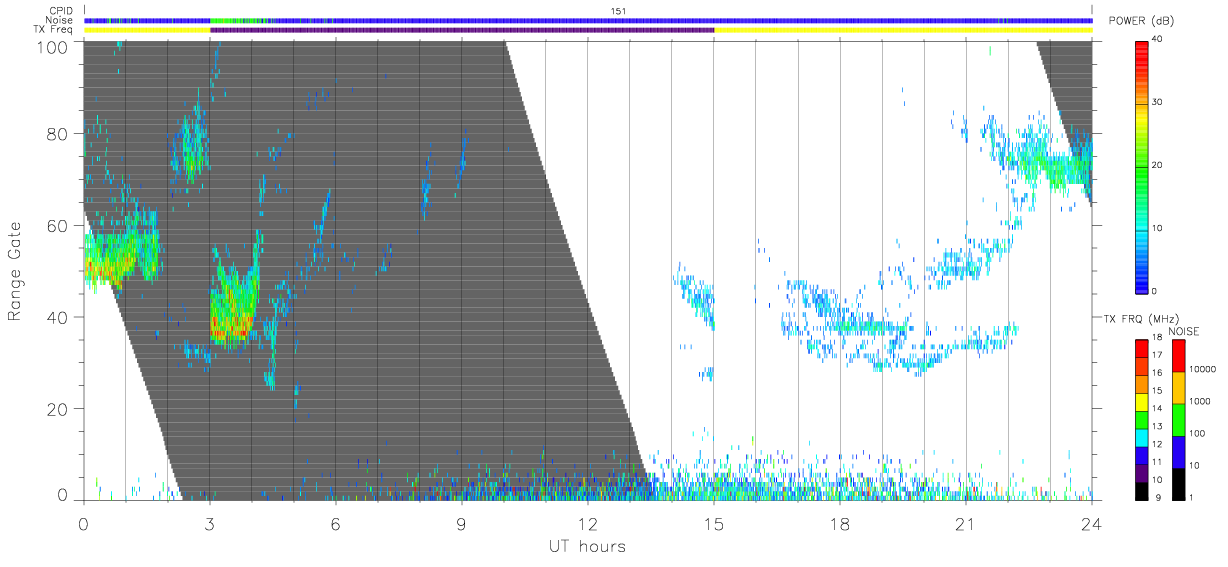The width and height of the screenshot is (1228, 567).
Task: Select the 10000 label on the NOISE legend
Action: click(1201, 369)
